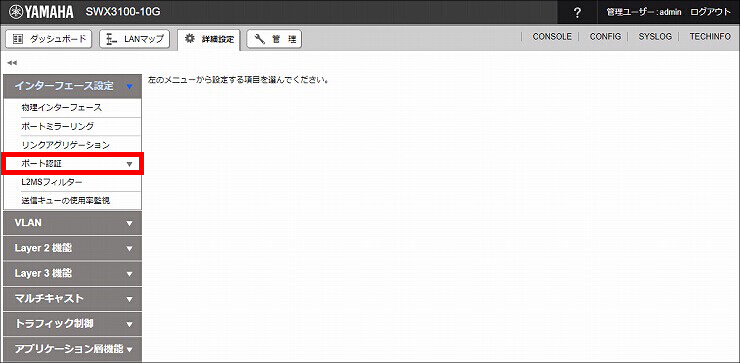This screenshot has width=740, height=363.
Task: Click the 管理ユーザー: admin label
Action: (644, 12)
